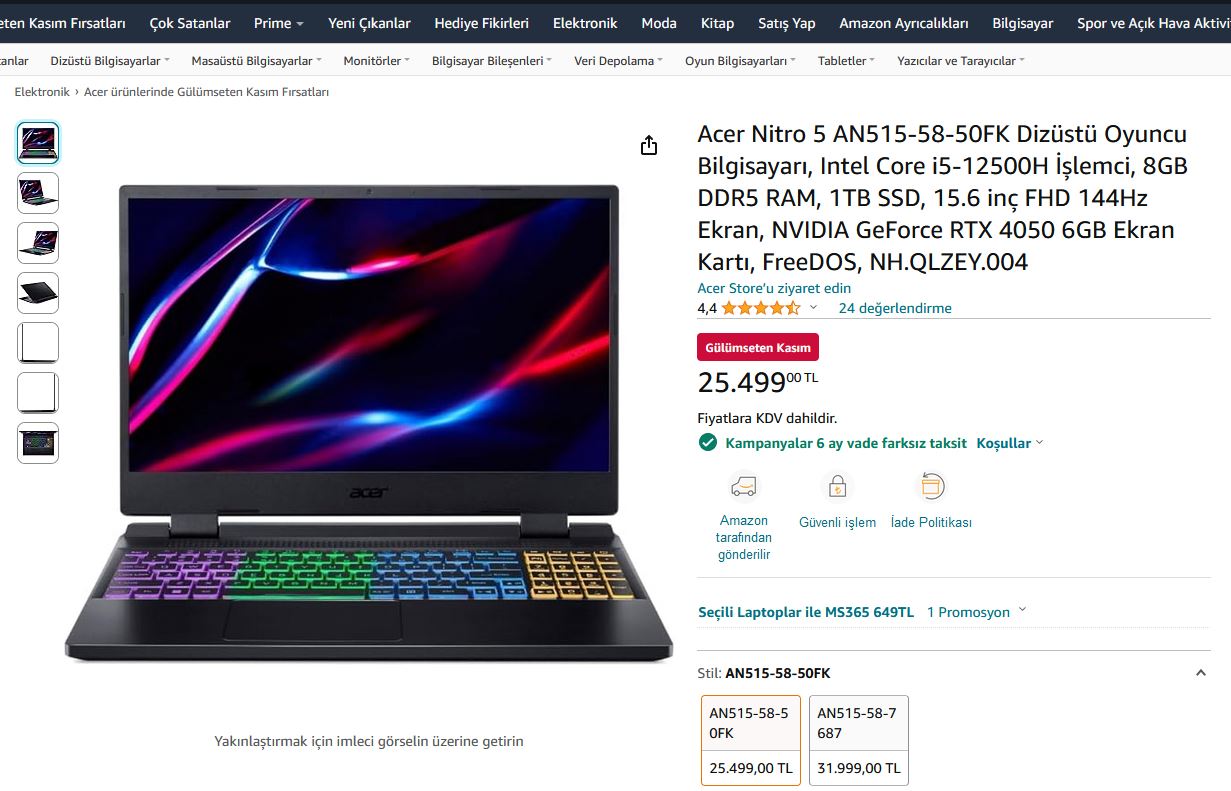
Task: Open the 24 değerlendirme reviews link
Action: point(895,308)
